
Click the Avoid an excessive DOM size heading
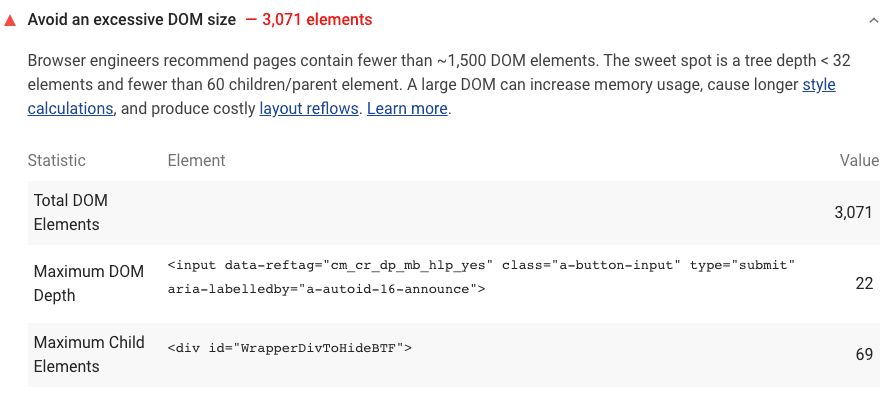coord(132,20)
